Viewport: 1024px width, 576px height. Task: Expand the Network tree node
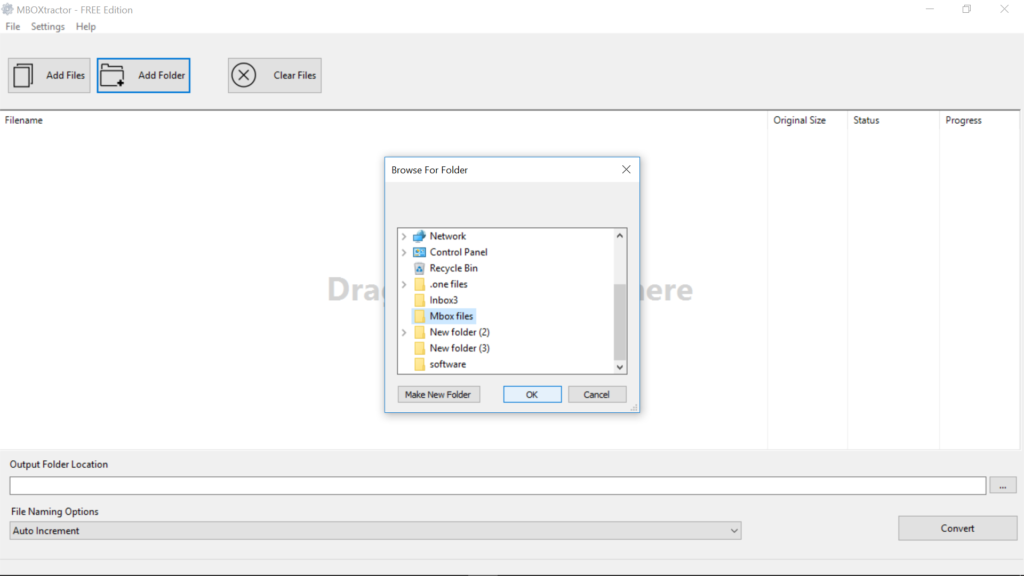(x=404, y=236)
